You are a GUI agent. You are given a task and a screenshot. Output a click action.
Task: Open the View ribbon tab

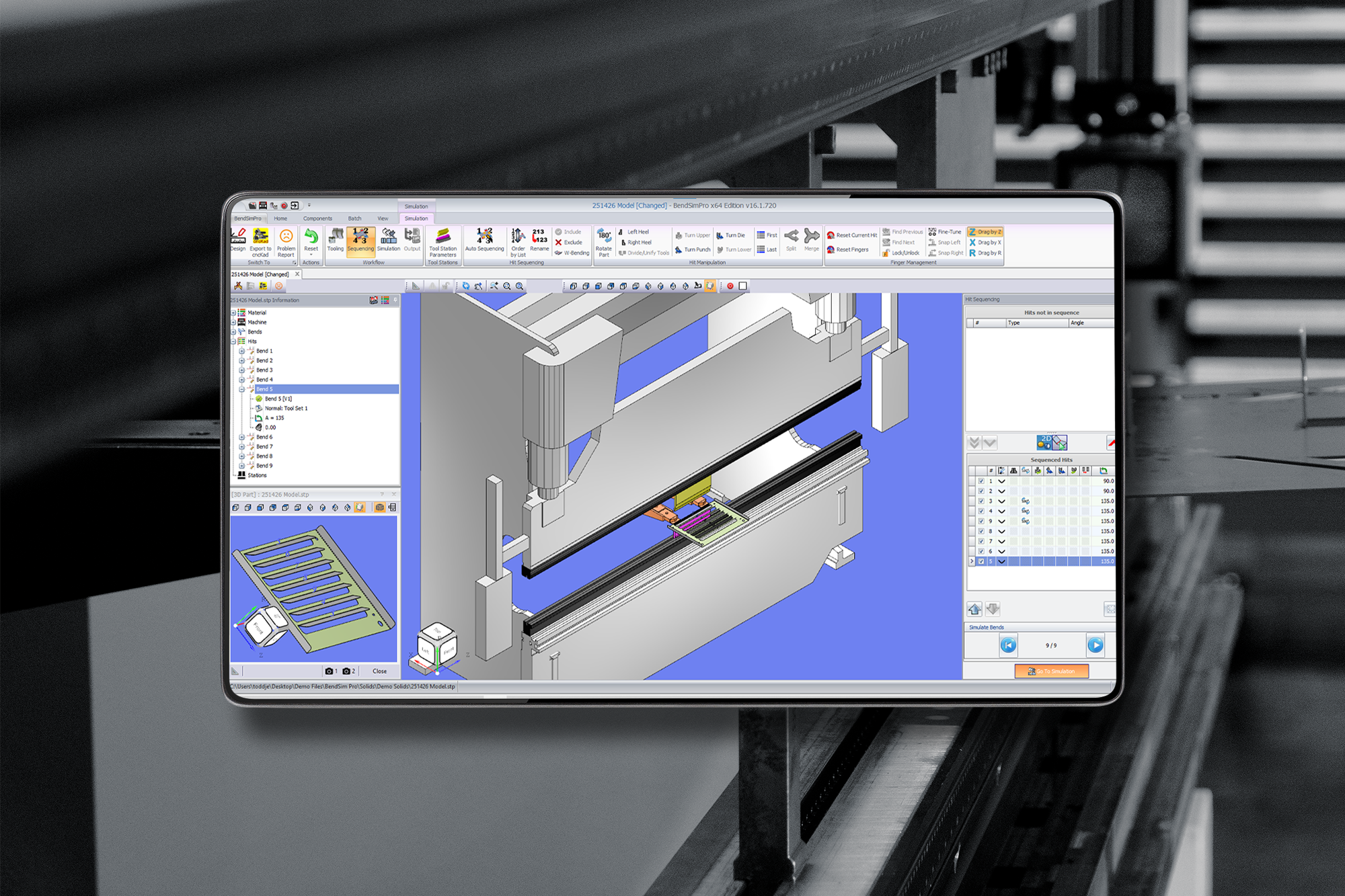[383, 218]
